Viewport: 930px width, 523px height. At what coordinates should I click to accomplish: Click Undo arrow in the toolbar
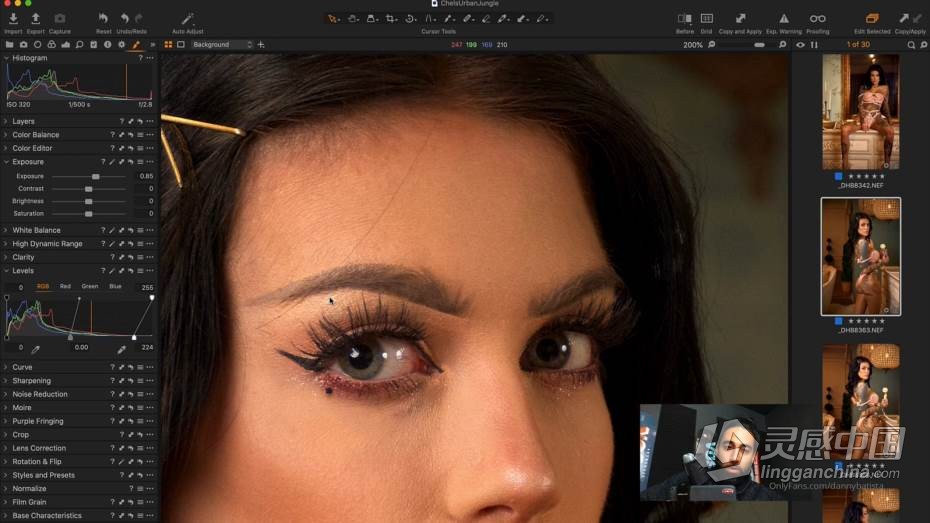click(125, 19)
